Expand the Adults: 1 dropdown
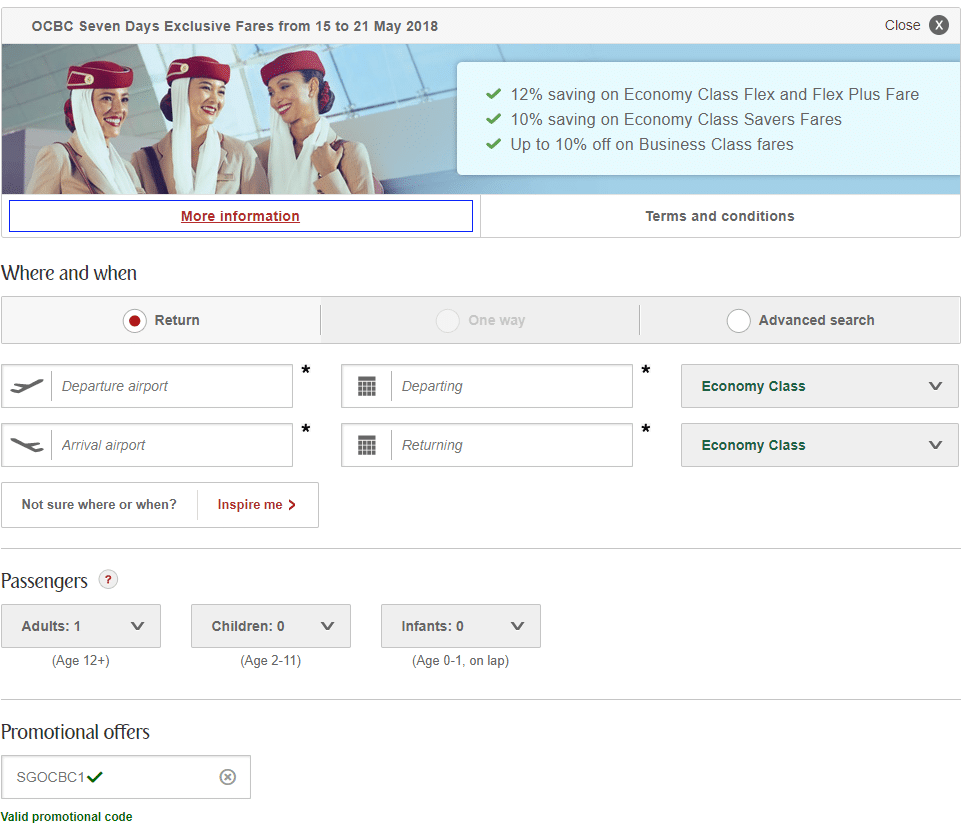 click(81, 626)
